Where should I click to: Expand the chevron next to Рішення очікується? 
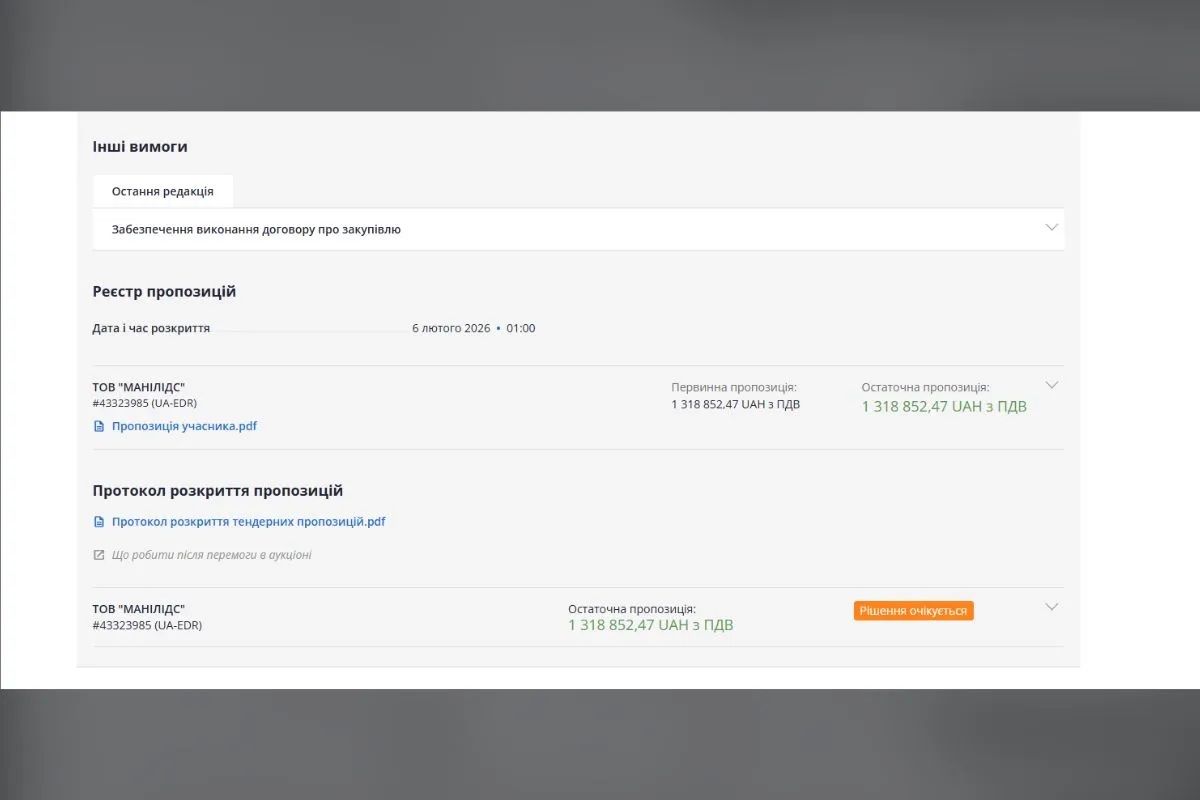[x=1051, y=607]
